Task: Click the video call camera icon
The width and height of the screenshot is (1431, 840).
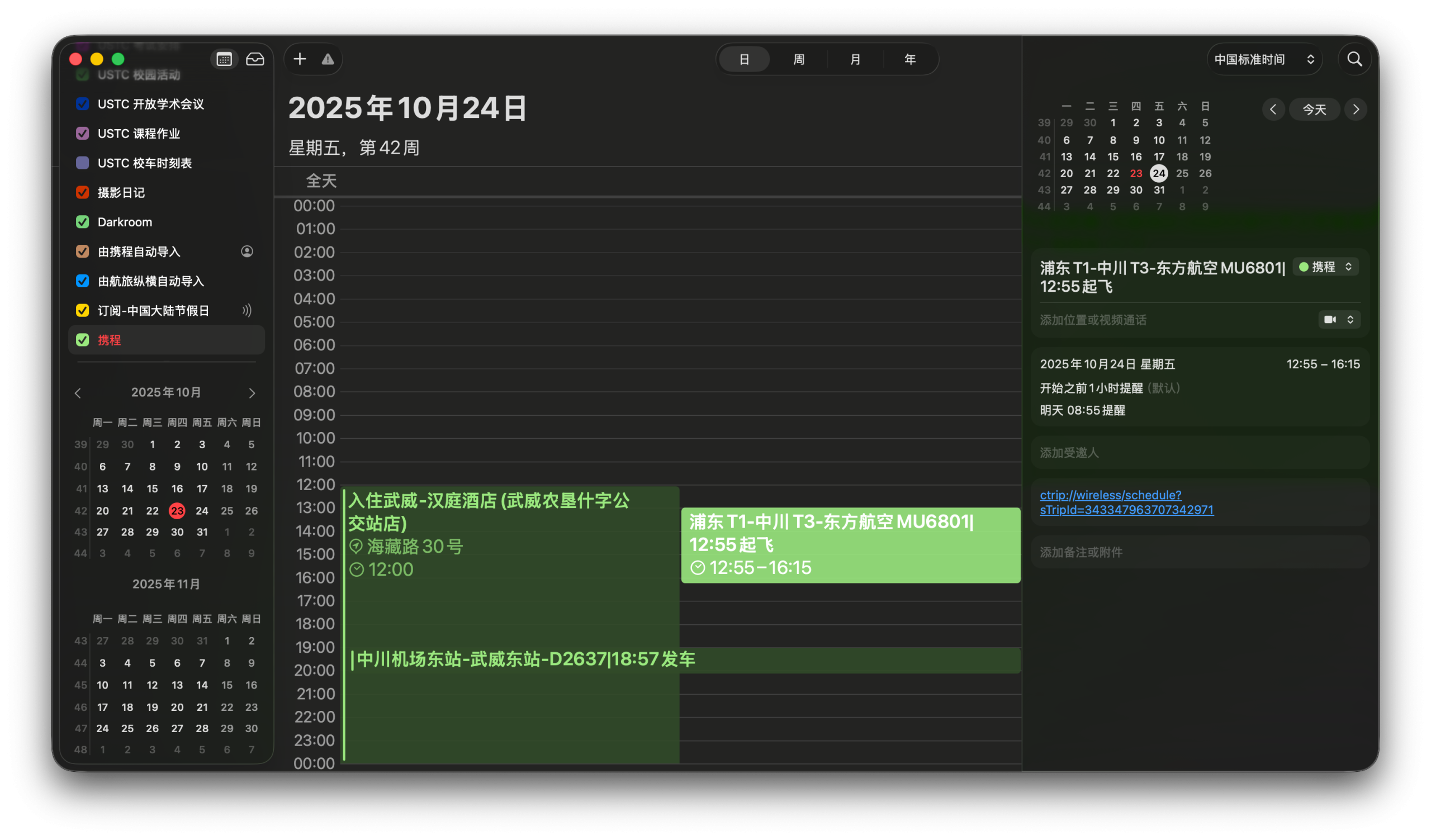Action: pyautogui.click(x=1330, y=320)
